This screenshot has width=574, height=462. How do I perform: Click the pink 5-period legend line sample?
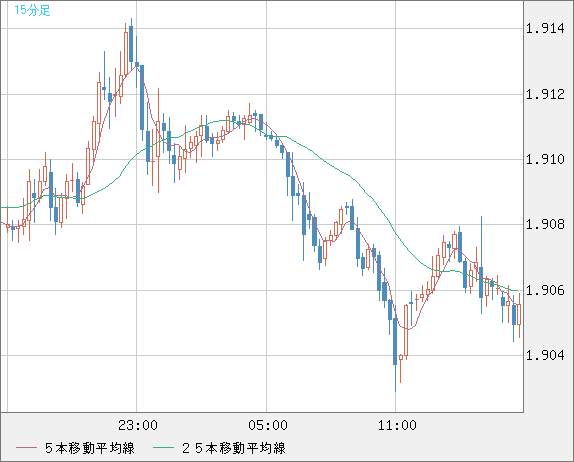(x=26, y=448)
